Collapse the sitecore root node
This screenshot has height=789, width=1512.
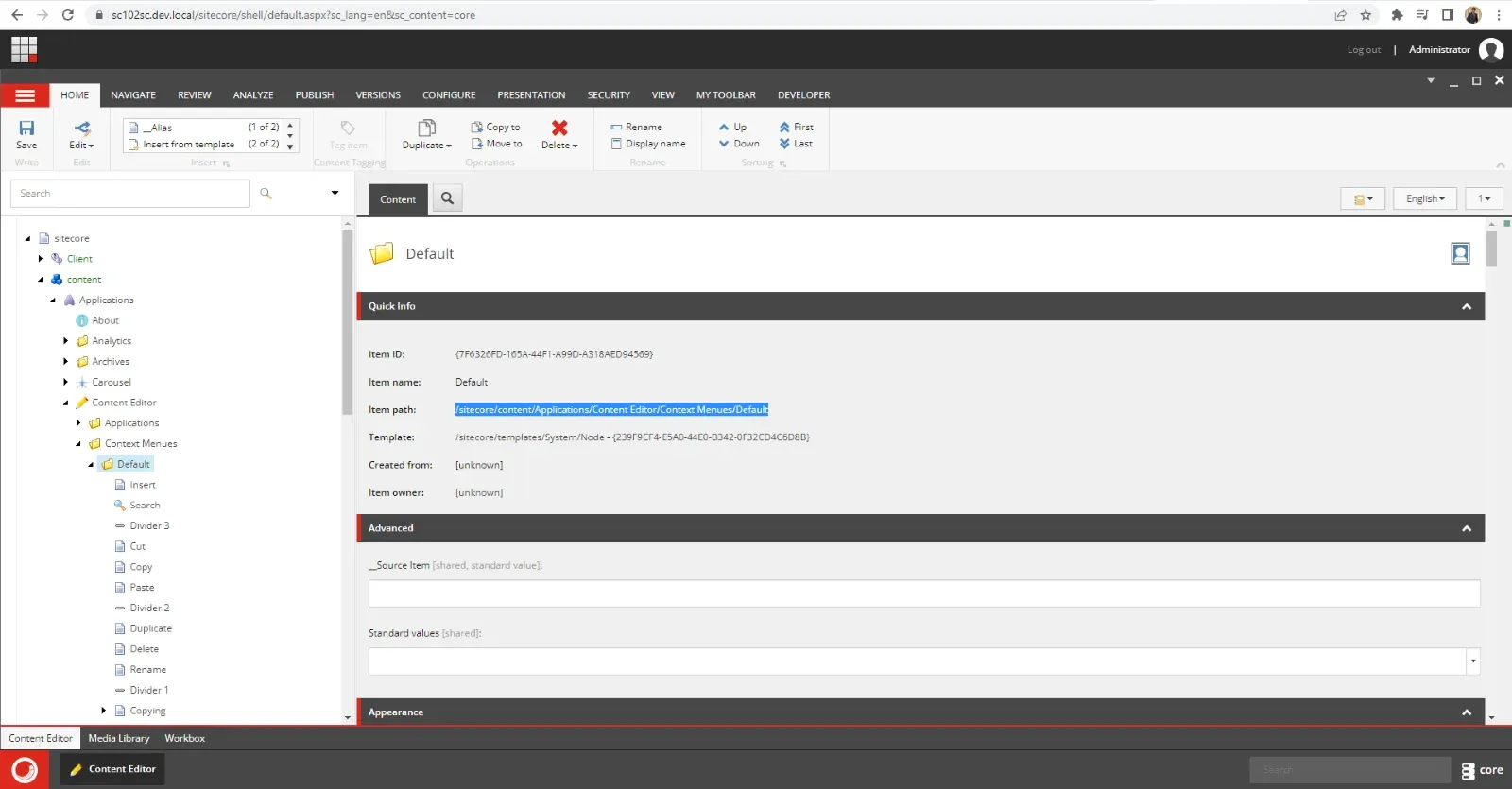coord(27,239)
